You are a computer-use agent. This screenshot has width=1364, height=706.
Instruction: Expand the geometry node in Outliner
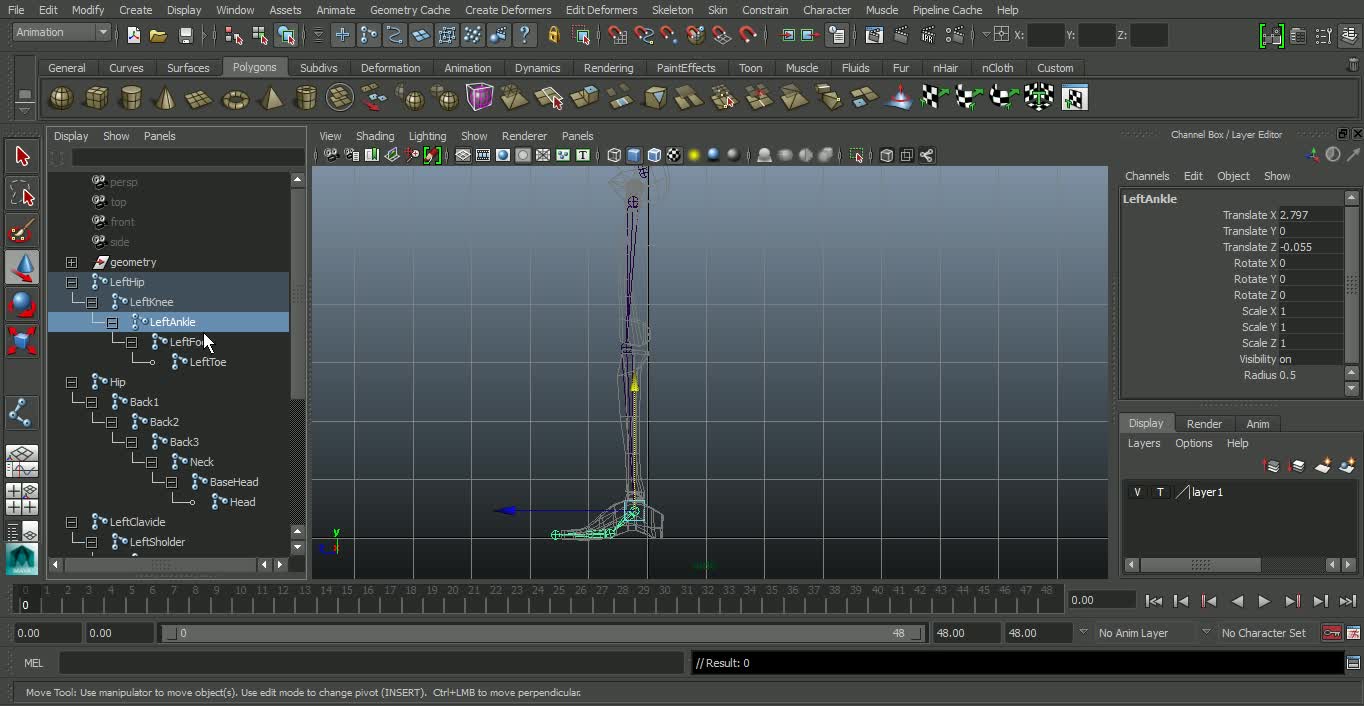pos(71,262)
